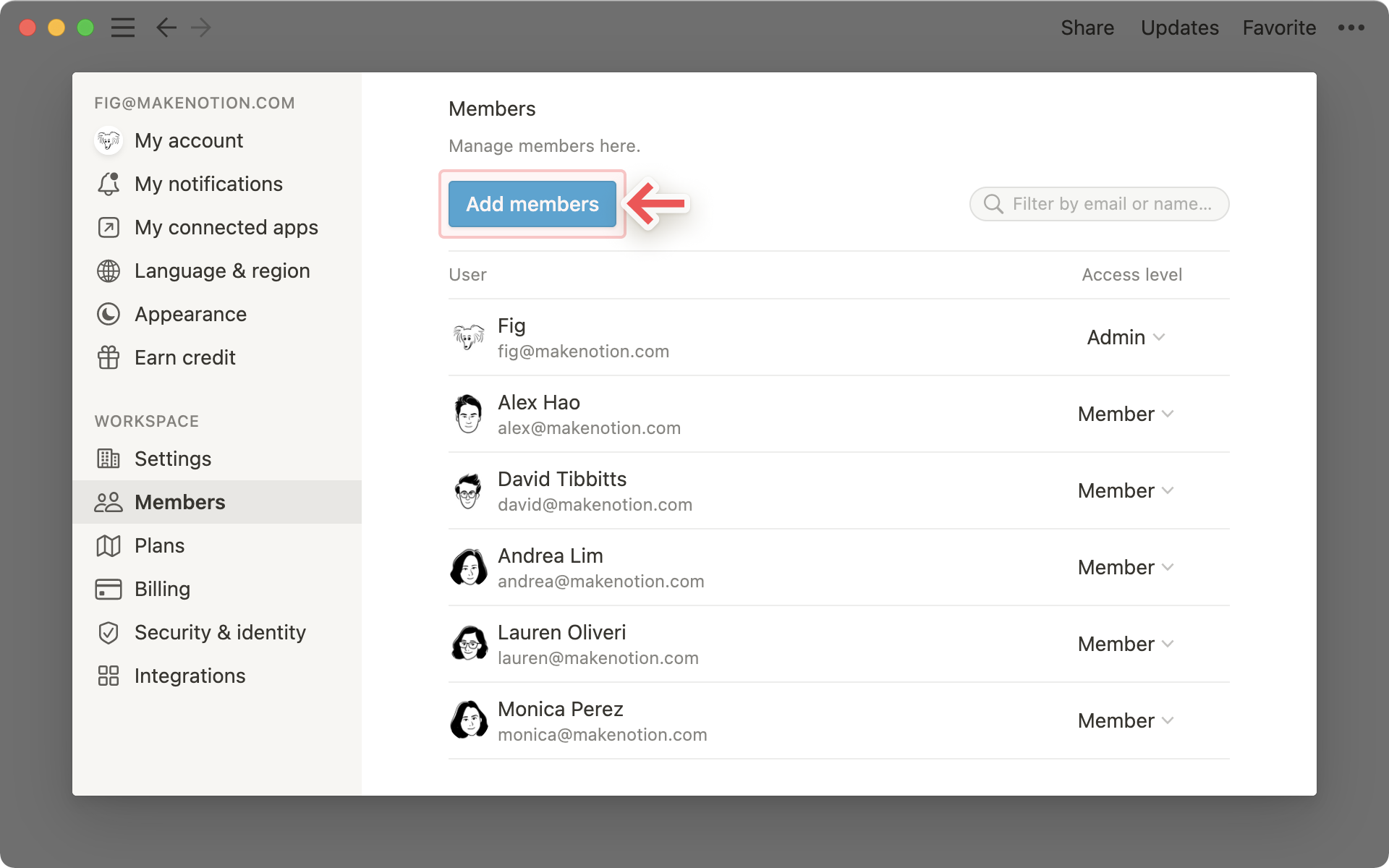Click the shield icon for Security & identity
This screenshot has width=1389, height=868.
coord(109,632)
